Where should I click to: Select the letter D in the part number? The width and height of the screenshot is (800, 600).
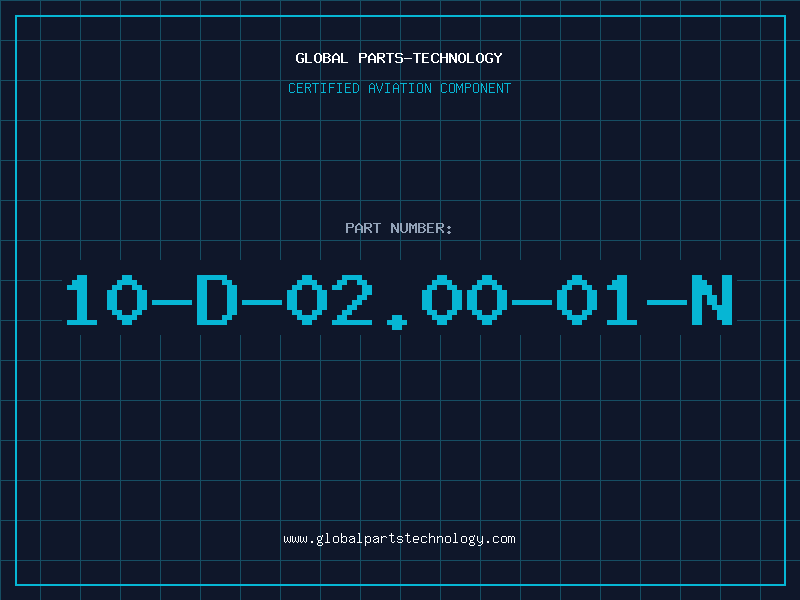tap(217, 300)
